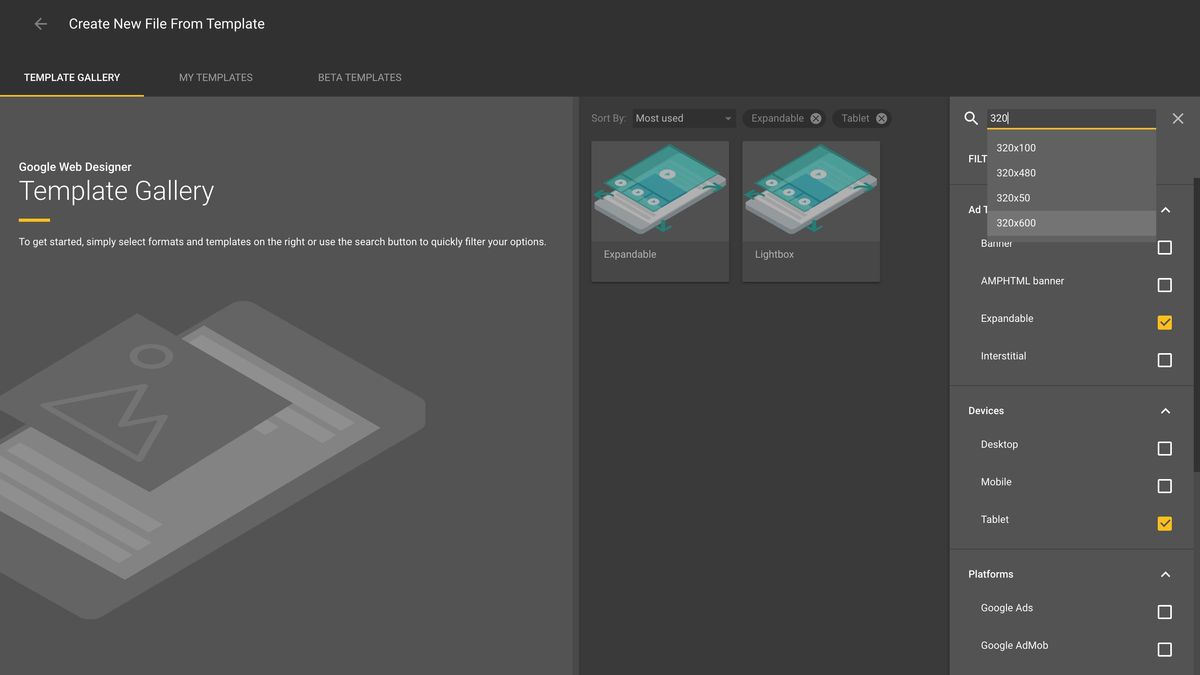Check the Google AdMob platform option
Screen dimensions: 1200x675
(x=1164, y=649)
